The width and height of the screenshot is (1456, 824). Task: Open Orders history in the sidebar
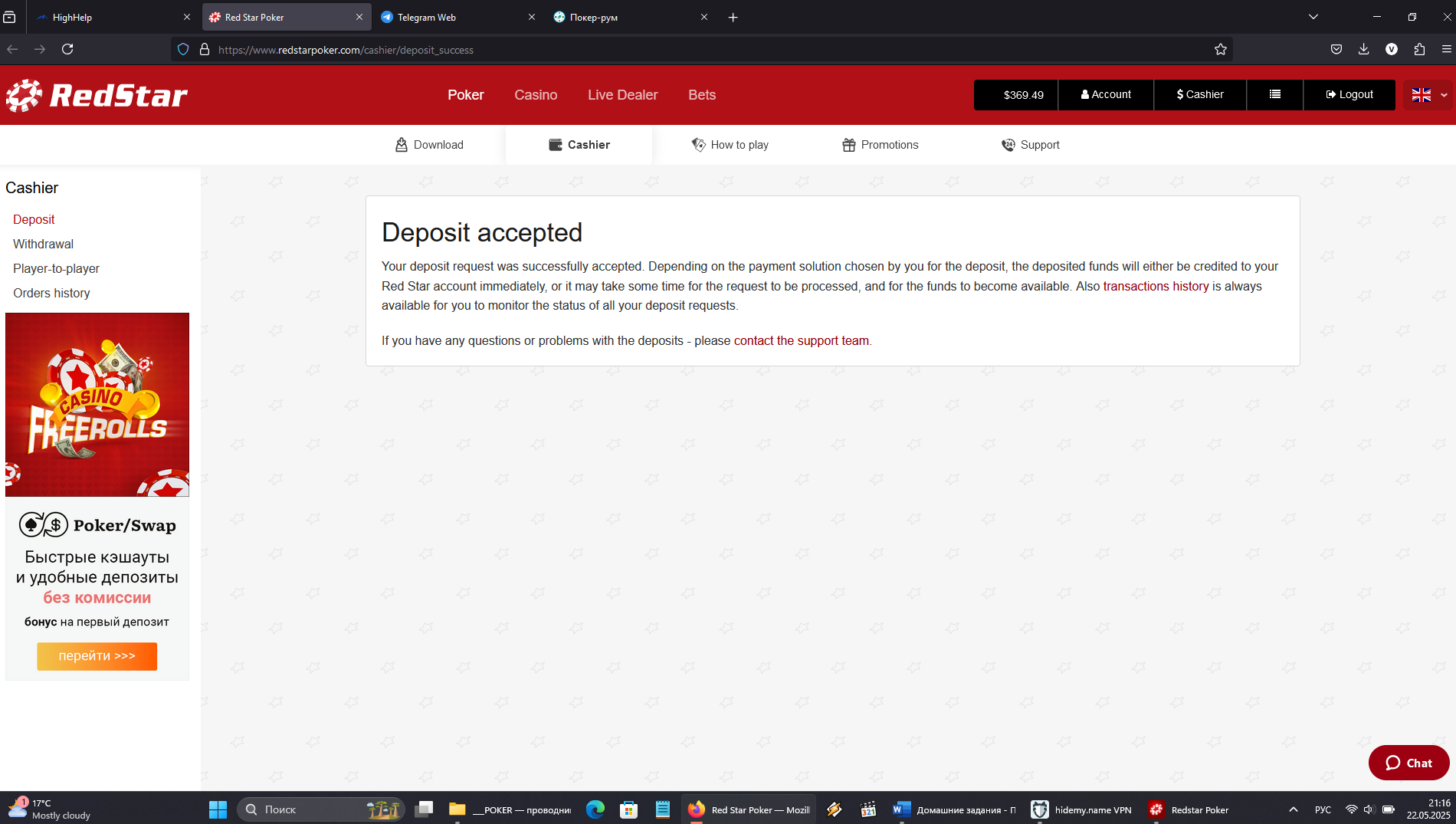[51, 293]
